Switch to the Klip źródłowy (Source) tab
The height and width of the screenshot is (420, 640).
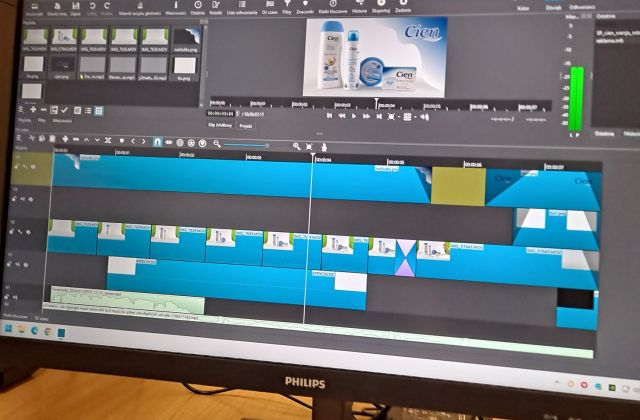[x=220, y=125]
